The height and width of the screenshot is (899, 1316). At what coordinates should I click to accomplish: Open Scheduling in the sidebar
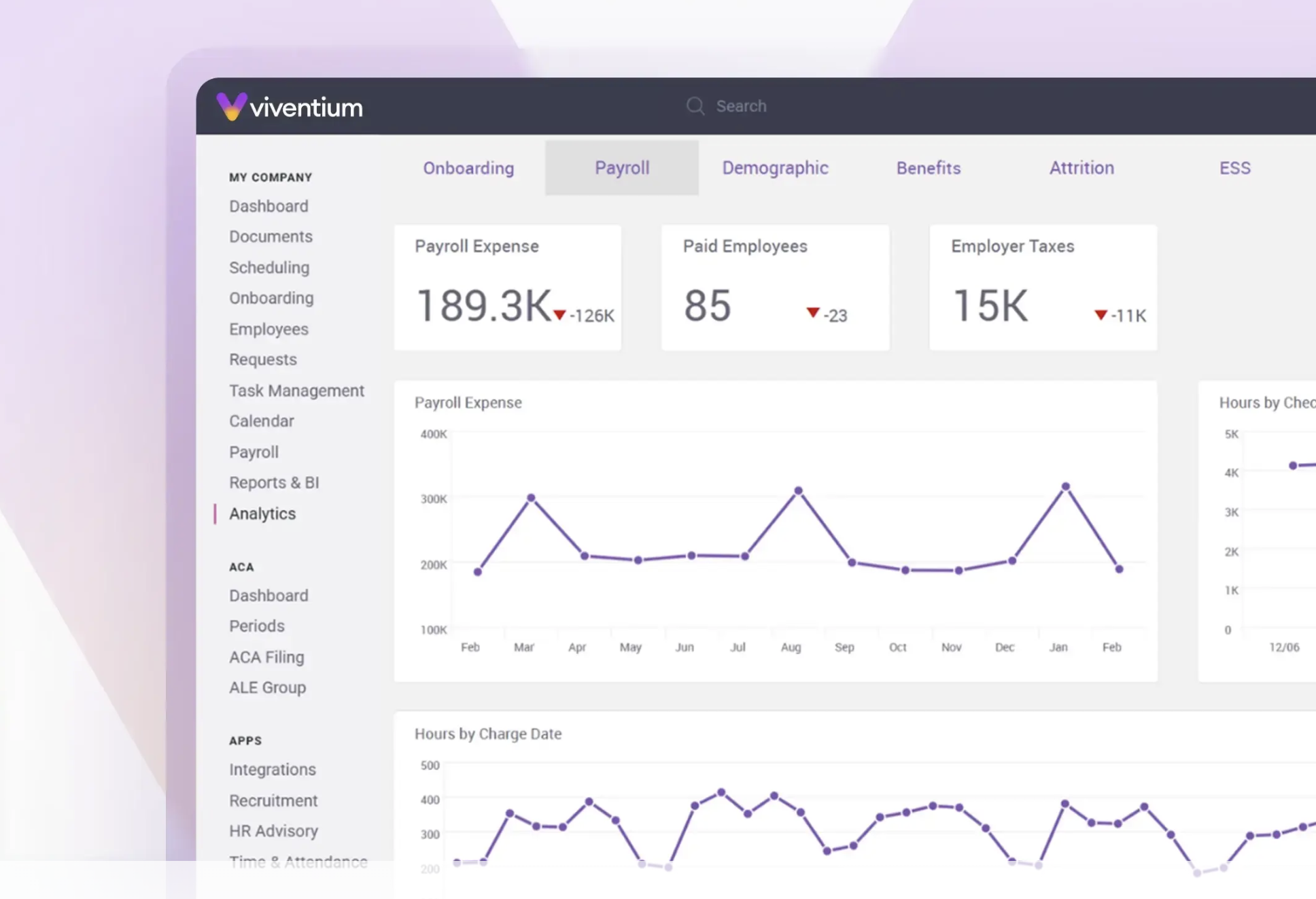click(x=269, y=267)
